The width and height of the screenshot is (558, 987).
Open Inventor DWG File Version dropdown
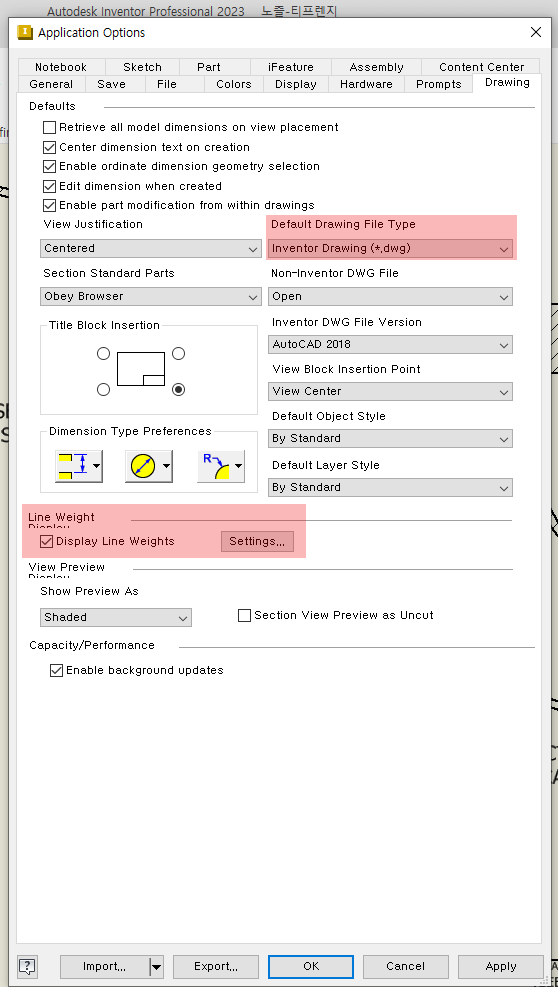[x=390, y=344]
